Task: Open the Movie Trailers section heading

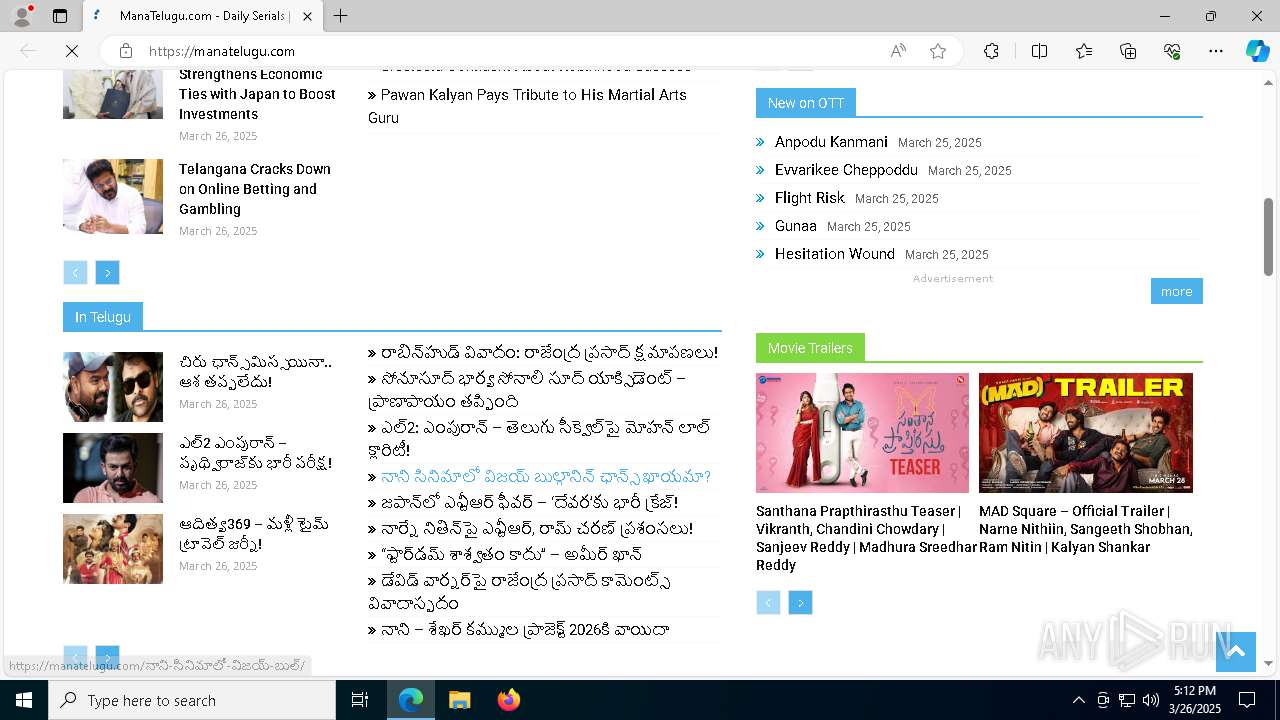Action: [x=810, y=348]
